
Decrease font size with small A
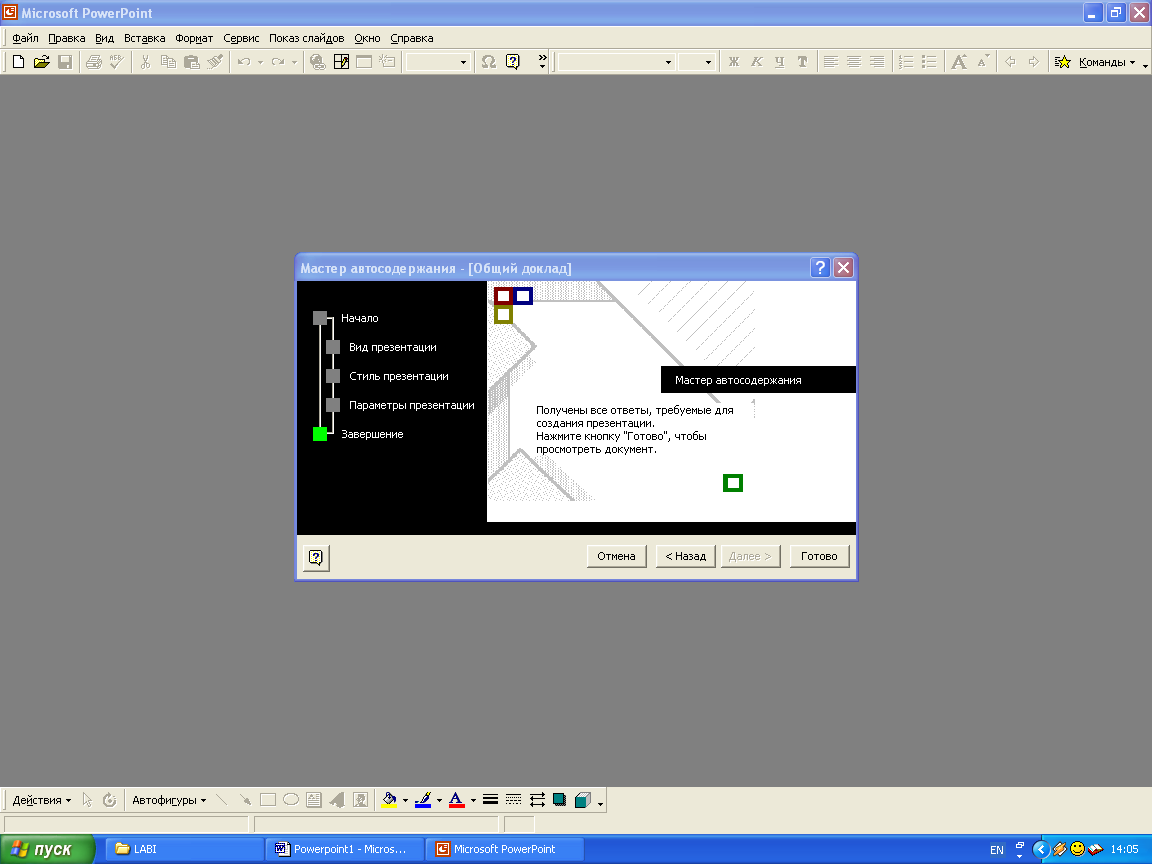pos(982,62)
